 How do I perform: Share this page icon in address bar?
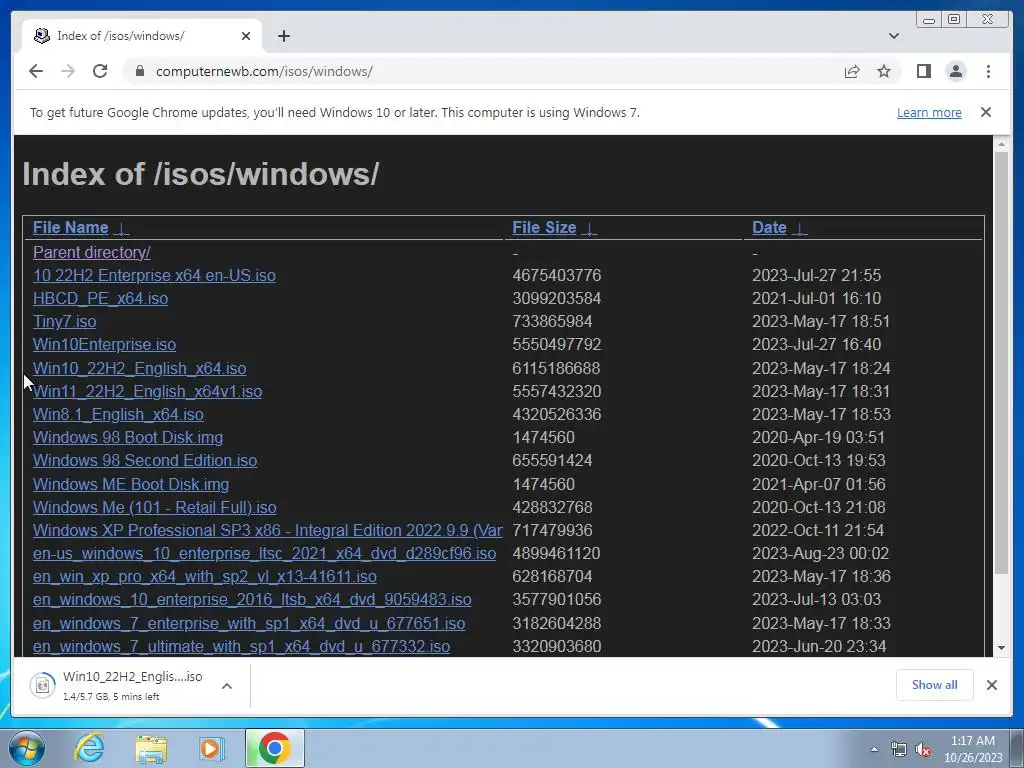(x=852, y=71)
